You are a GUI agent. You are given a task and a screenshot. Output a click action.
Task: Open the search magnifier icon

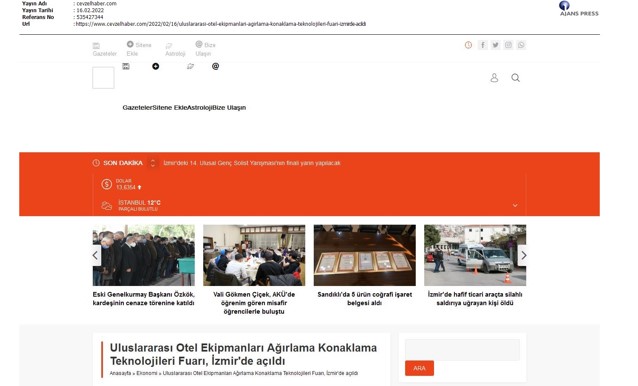(516, 78)
